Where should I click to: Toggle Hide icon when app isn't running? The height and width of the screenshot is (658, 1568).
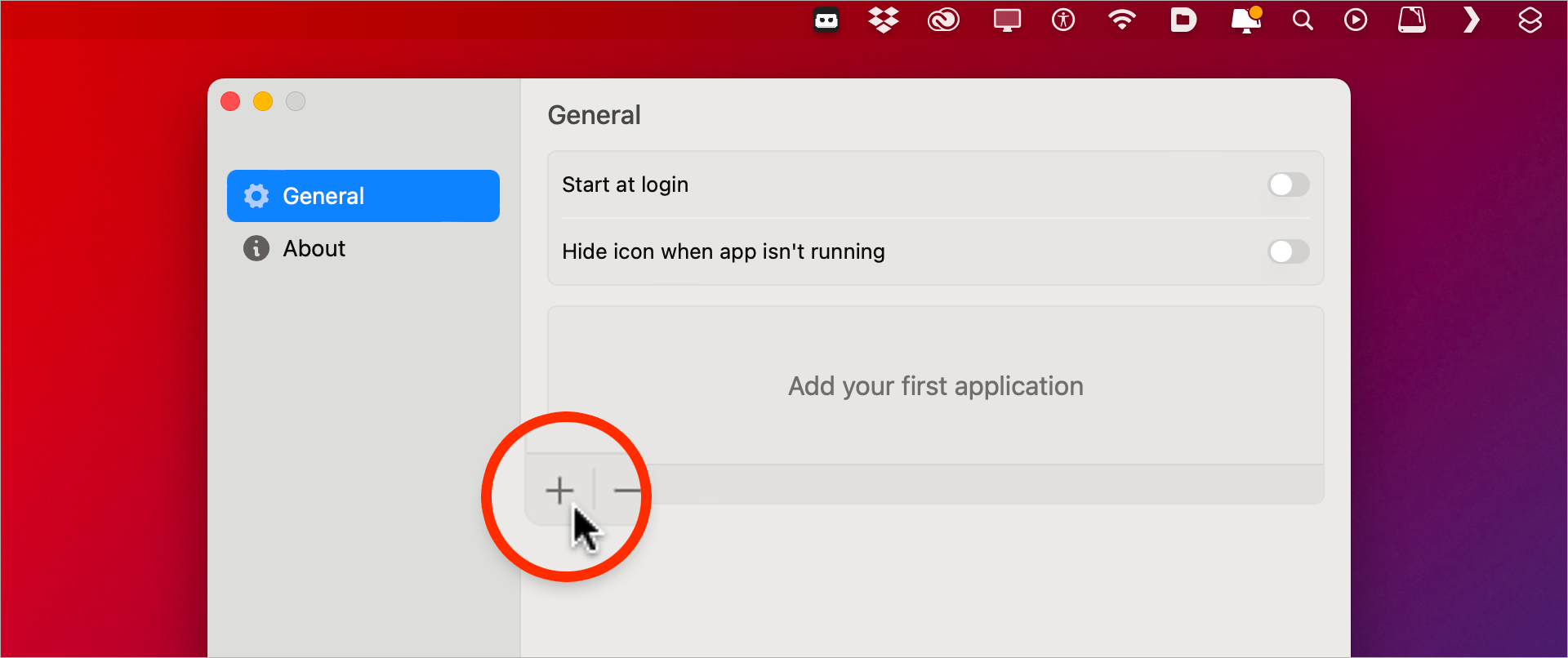click(x=1288, y=251)
